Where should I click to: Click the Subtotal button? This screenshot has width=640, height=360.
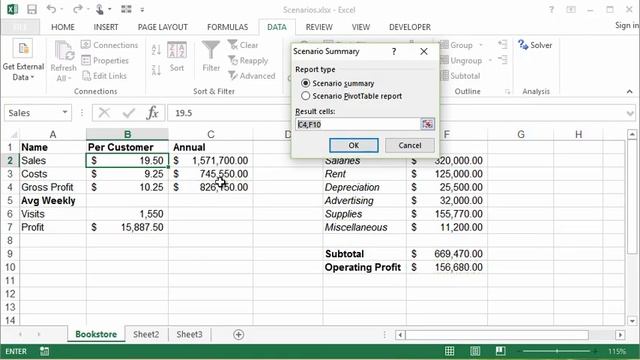[x=461, y=76]
